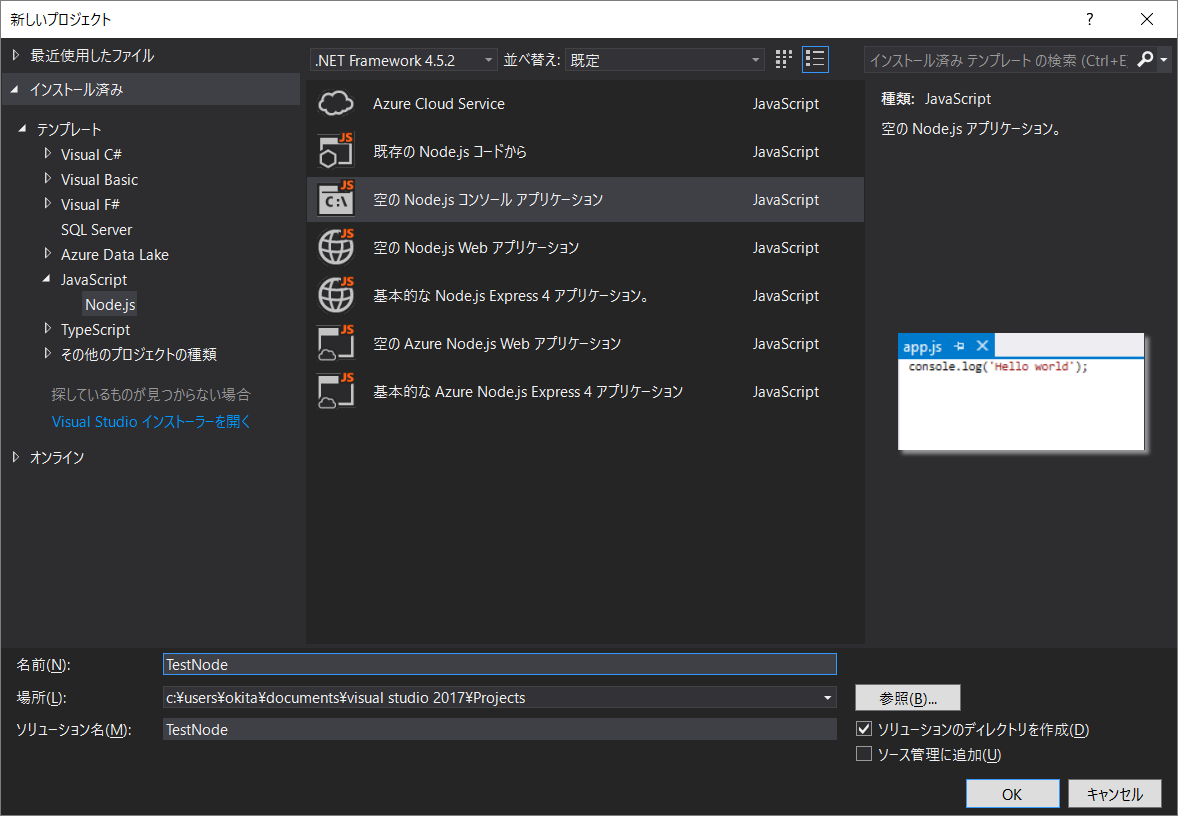The width and height of the screenshot is (1178, 816).
Task: Click the Node.js console application icon
Action: pyautogui.click(x=336, y=199)
